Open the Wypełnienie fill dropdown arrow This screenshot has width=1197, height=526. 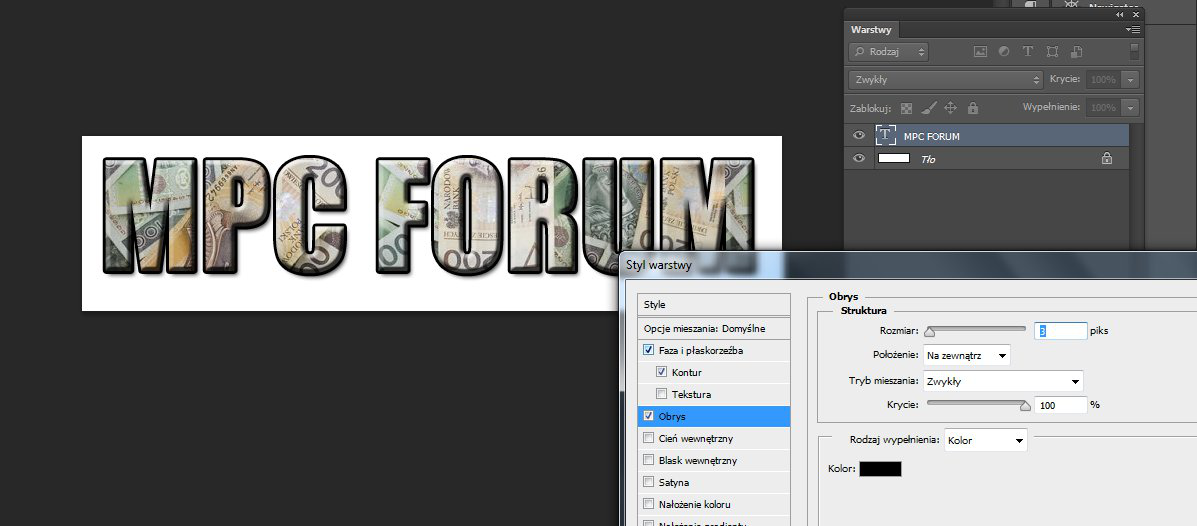(x=1131, y=108)
